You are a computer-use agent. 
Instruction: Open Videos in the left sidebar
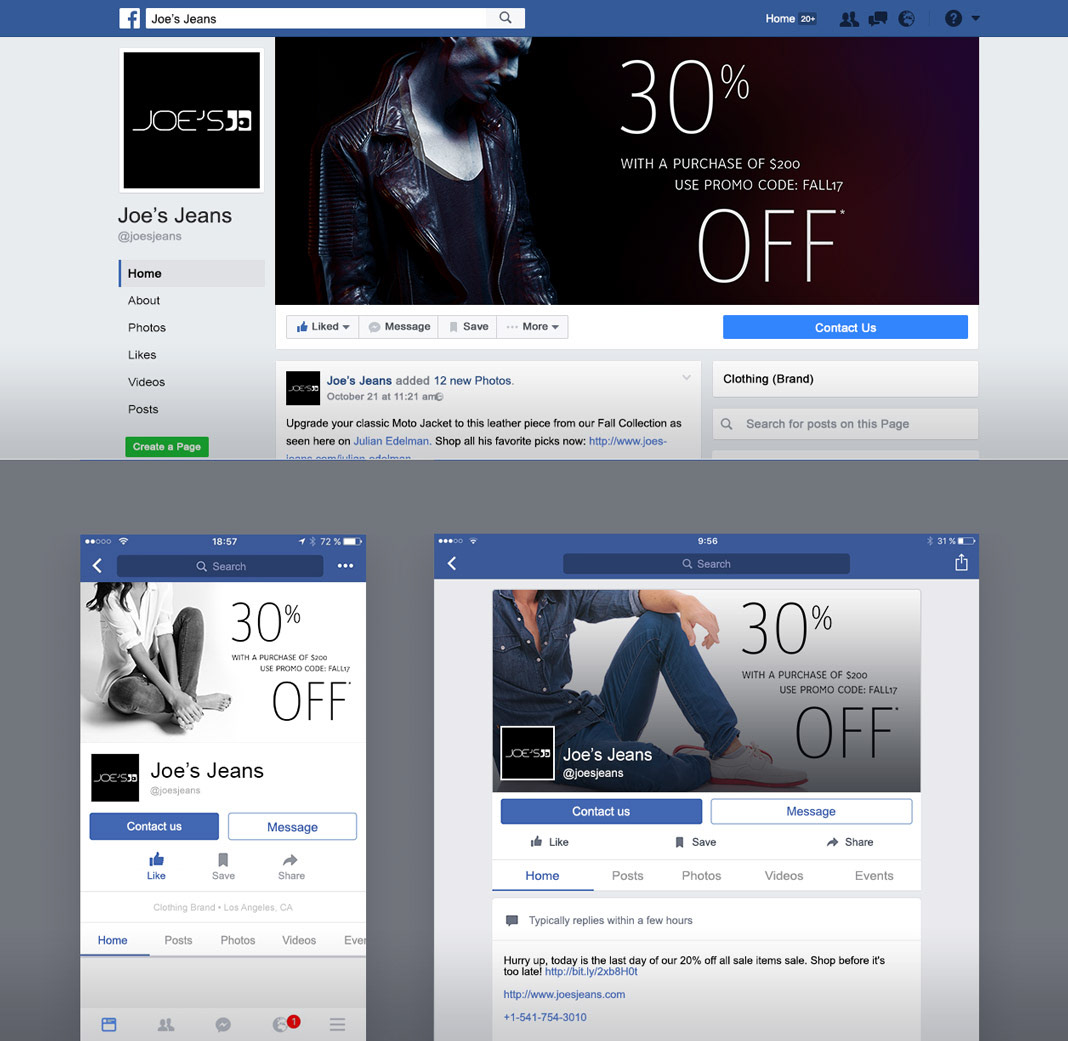coord(146,382)
